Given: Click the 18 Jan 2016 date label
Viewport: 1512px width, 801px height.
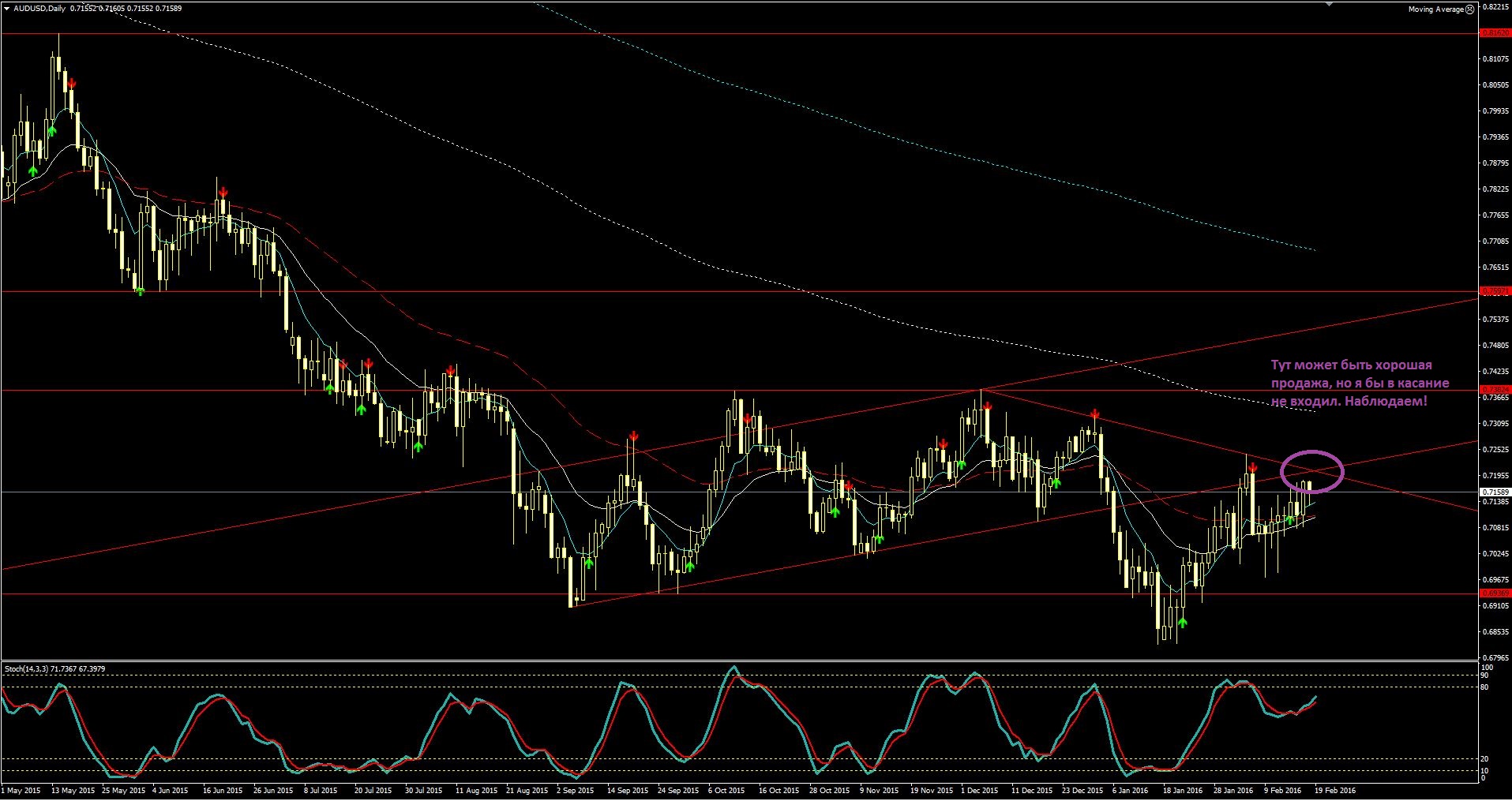Looking at the screenshot, I should click(x=1183, y=790).
